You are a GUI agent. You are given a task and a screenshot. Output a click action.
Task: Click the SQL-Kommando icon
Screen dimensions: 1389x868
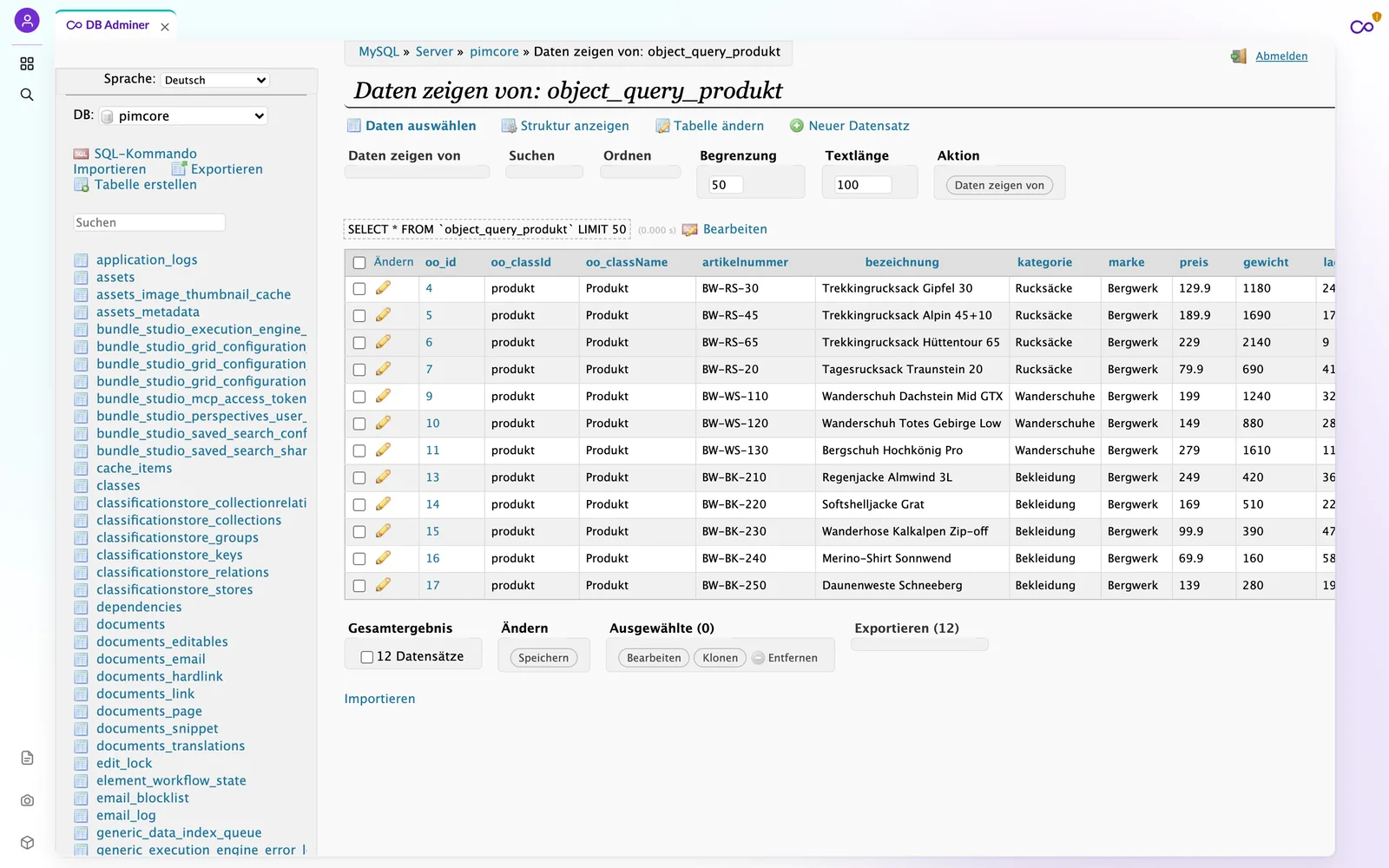[x=82, y=154]
